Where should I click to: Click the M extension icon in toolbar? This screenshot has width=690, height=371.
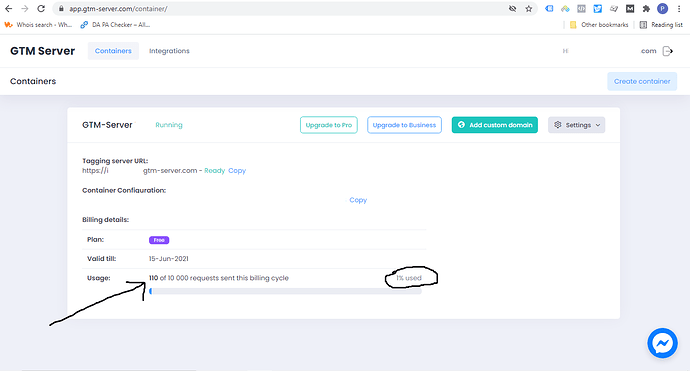click(630, 9)
